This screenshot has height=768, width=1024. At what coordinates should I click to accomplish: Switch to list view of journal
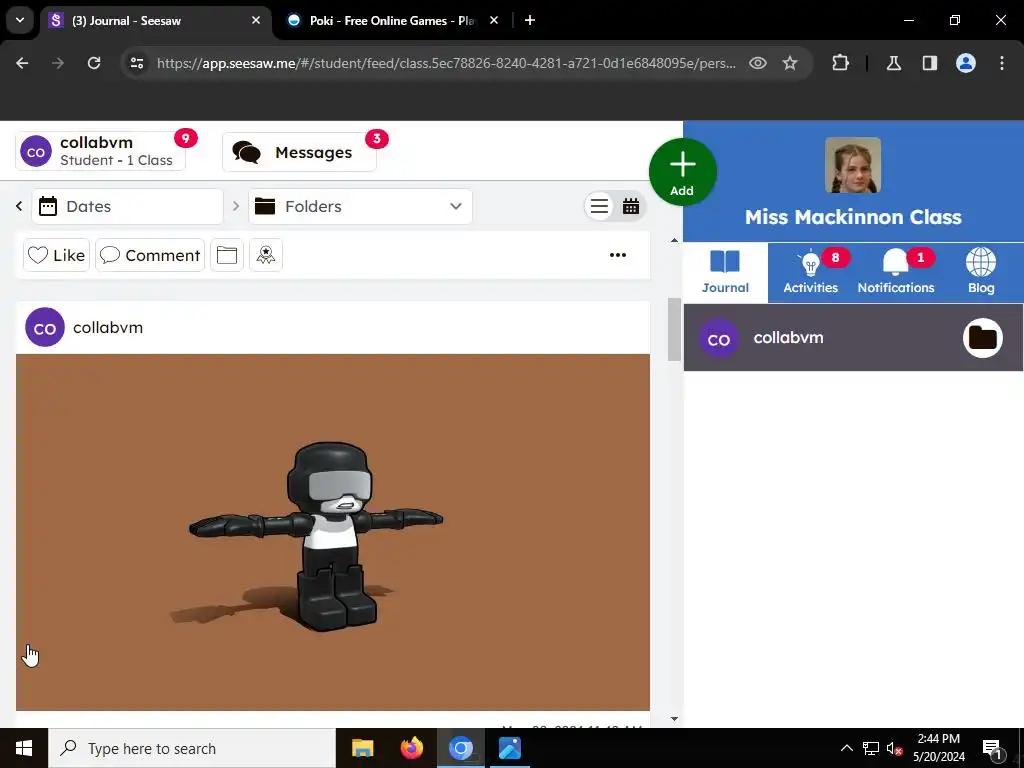click(x=600, y=206)
